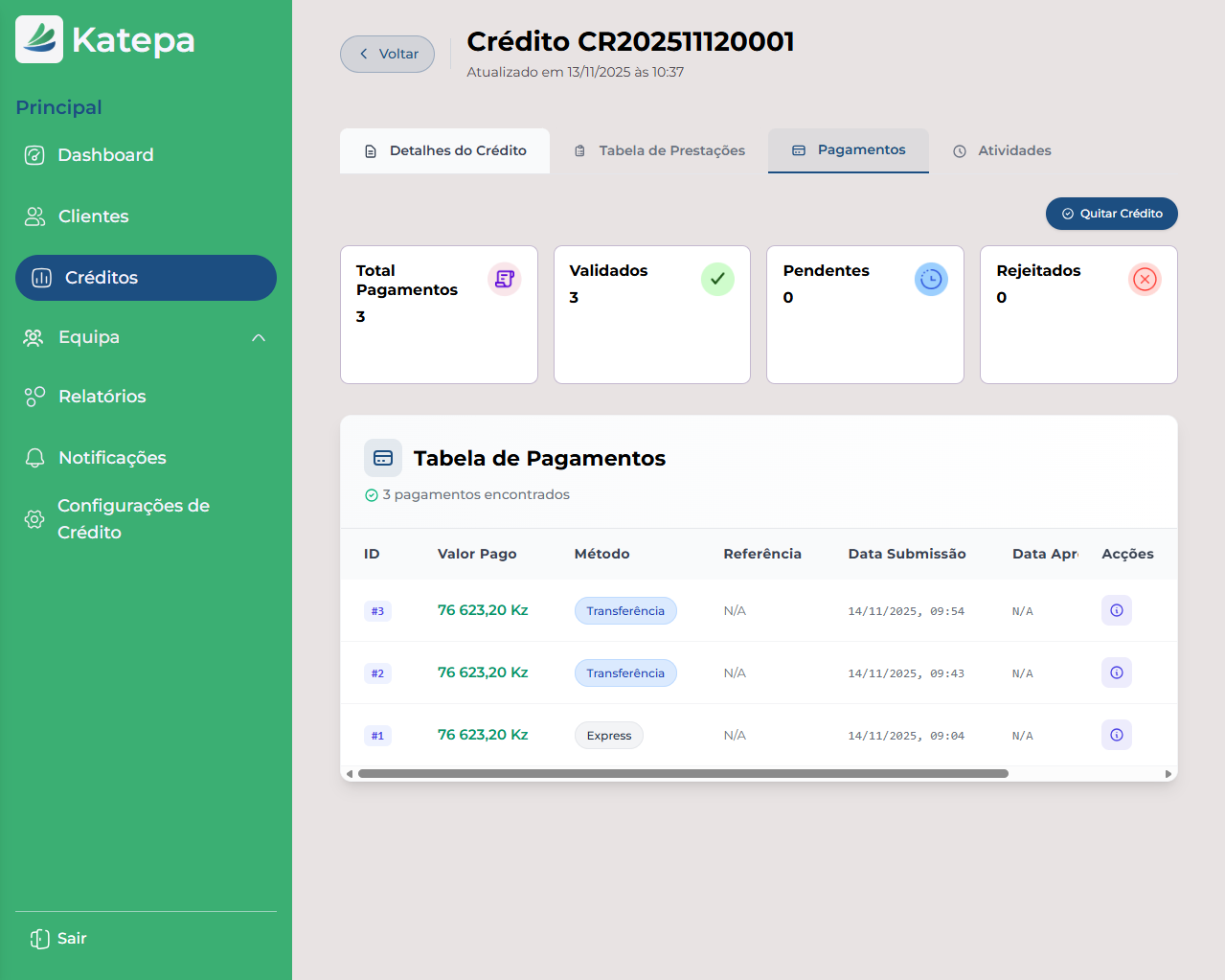Click the Katepa logo icon
Image resolution: width=1225 pixels, height=980 pixels.
click(39, 39)
